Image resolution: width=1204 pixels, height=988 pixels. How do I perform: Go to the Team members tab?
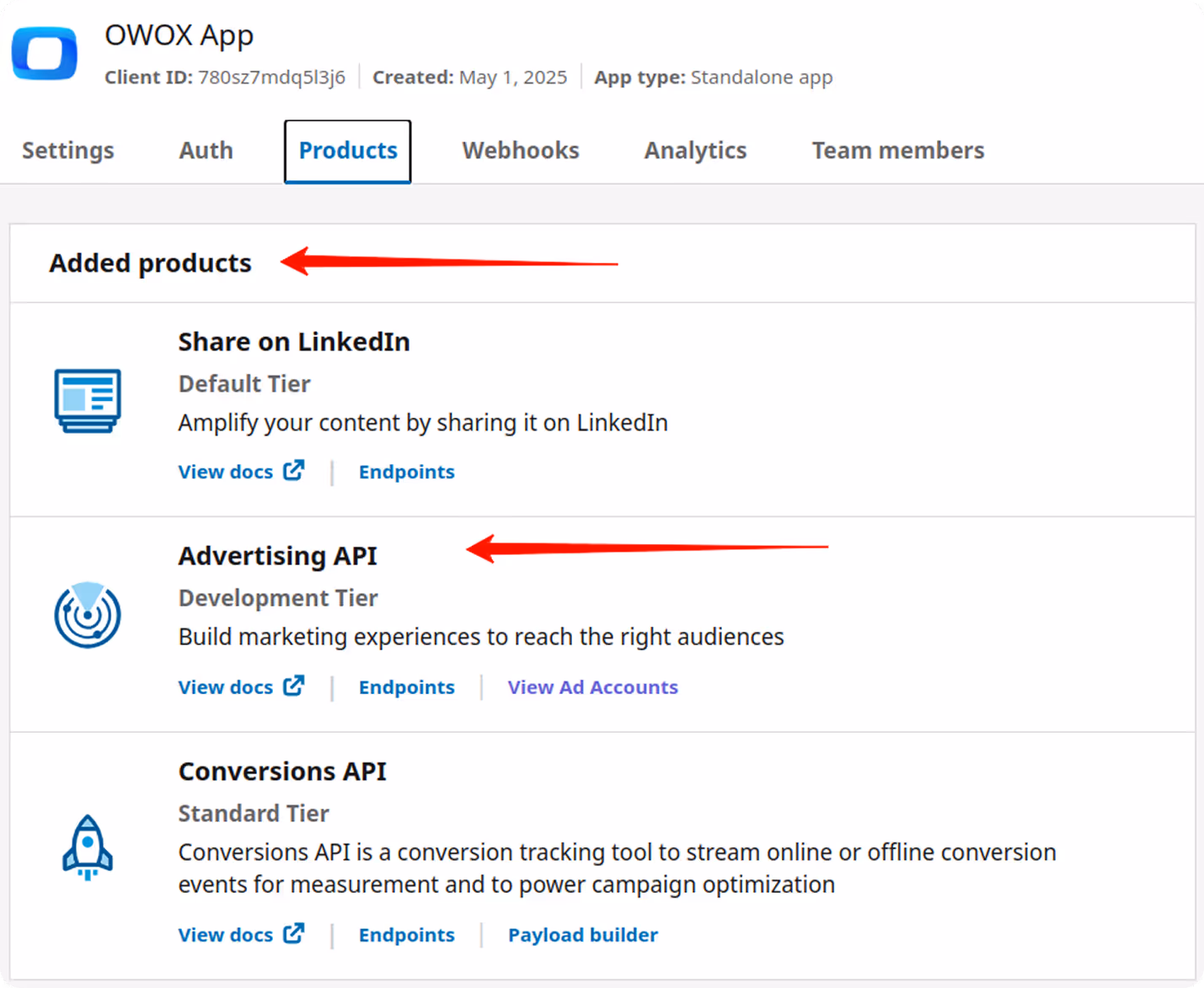(896, 150)
